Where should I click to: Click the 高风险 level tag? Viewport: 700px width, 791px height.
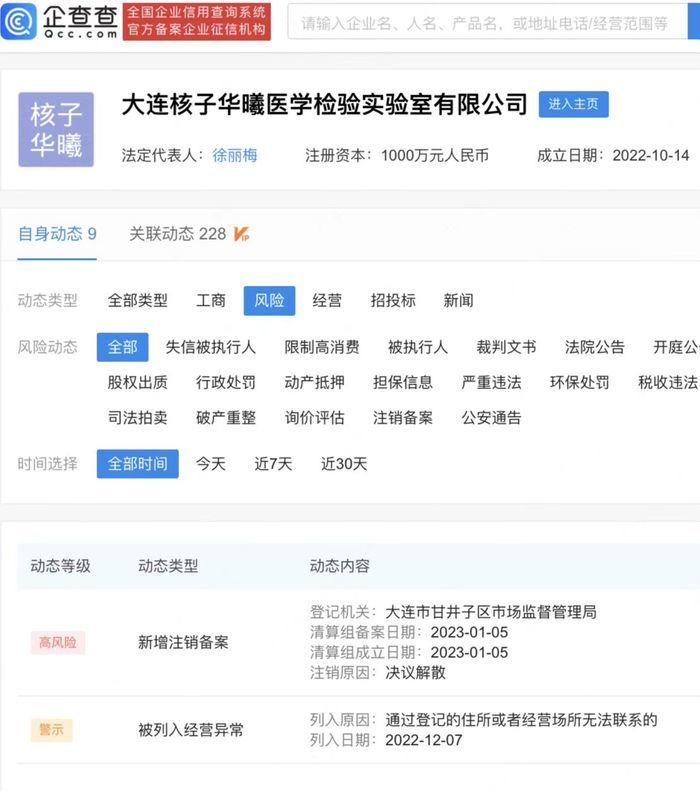click(57, 642)
